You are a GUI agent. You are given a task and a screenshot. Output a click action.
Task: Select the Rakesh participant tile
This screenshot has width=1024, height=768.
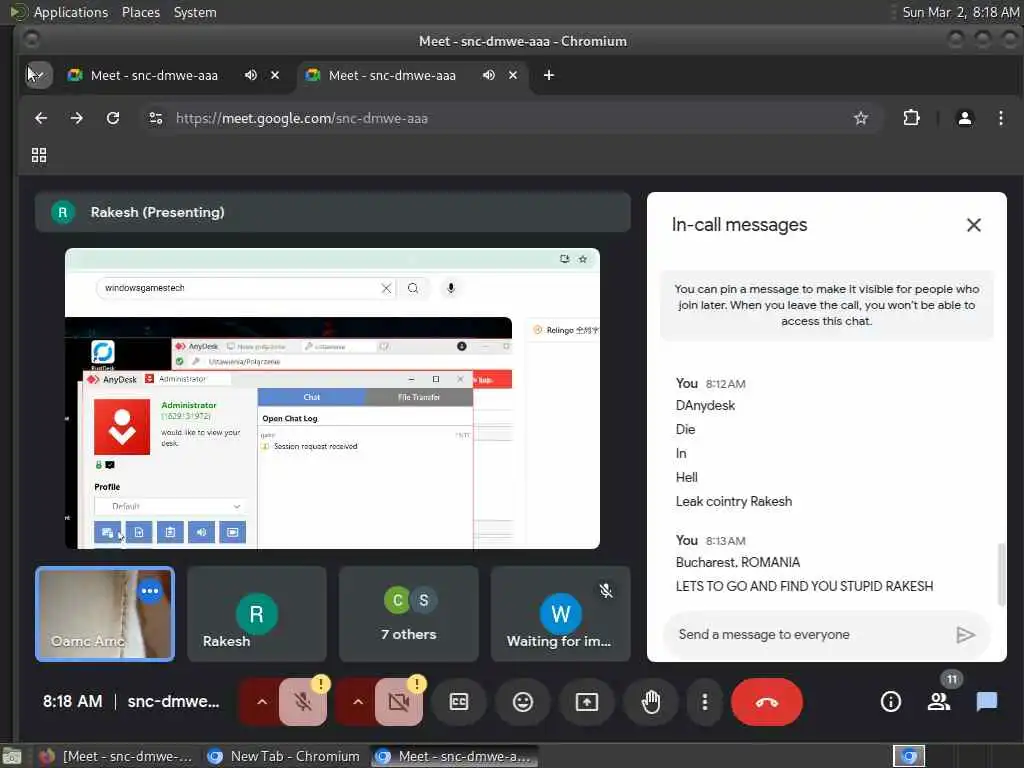click(x=257, y=614)
